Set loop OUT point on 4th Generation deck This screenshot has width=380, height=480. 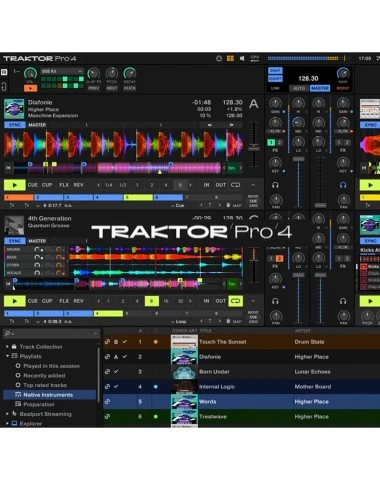220,301
